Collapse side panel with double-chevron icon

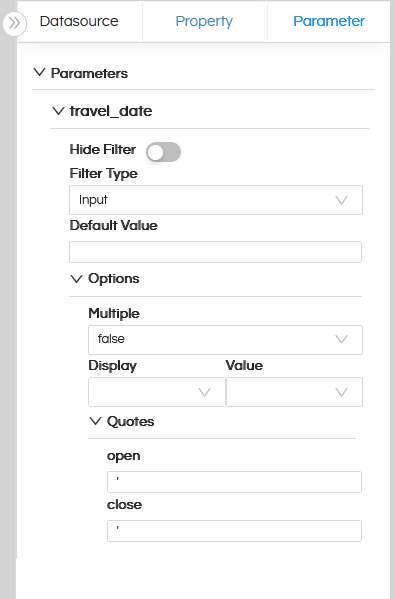pos(14,23)
